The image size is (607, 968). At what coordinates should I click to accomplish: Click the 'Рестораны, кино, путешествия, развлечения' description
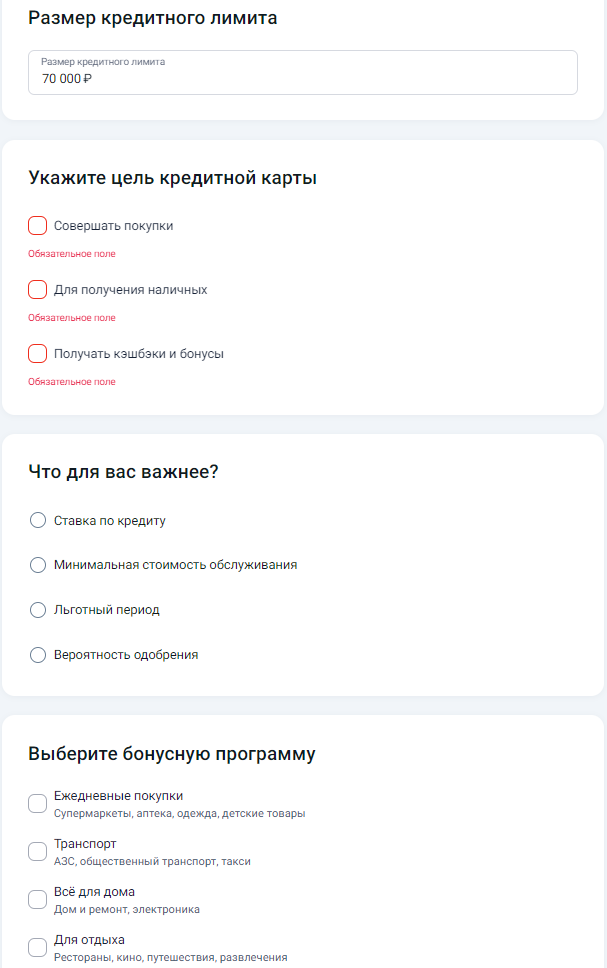(170, 958)
